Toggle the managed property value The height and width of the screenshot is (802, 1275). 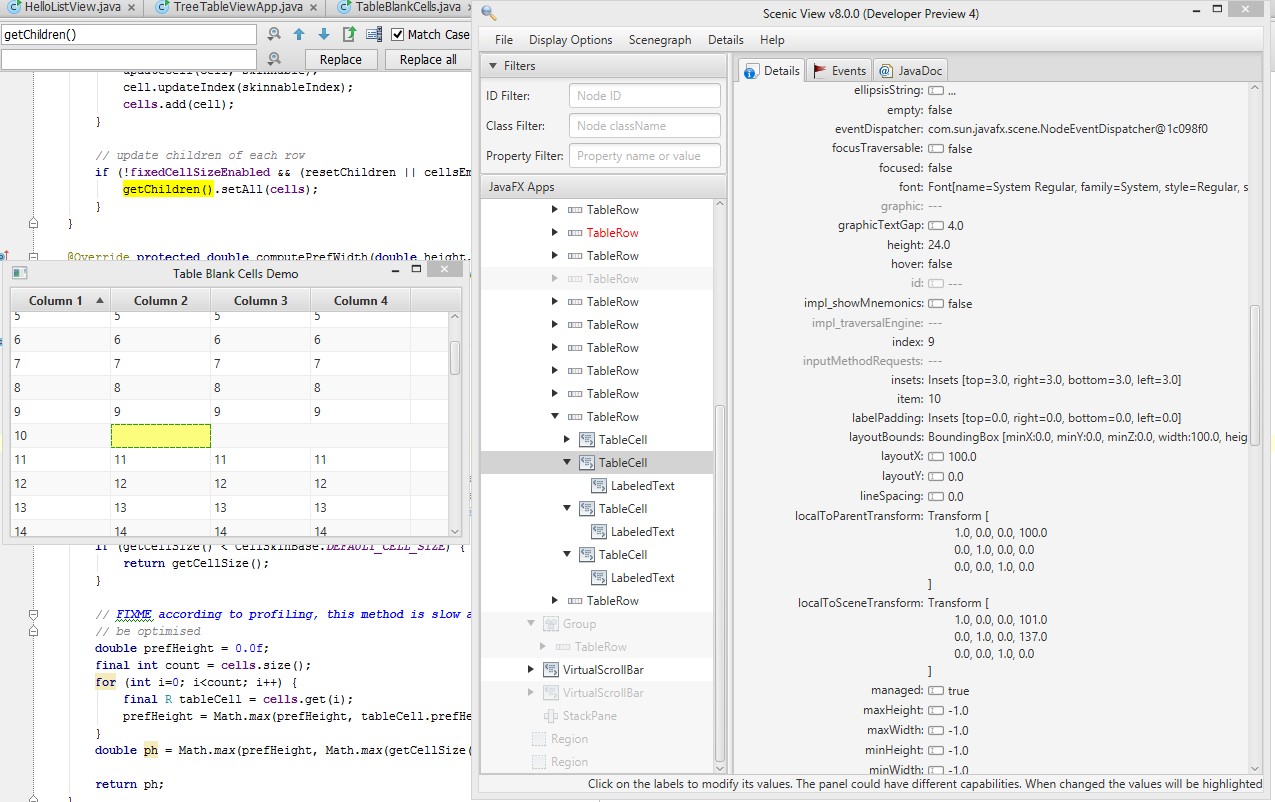[x=936, y=691]
